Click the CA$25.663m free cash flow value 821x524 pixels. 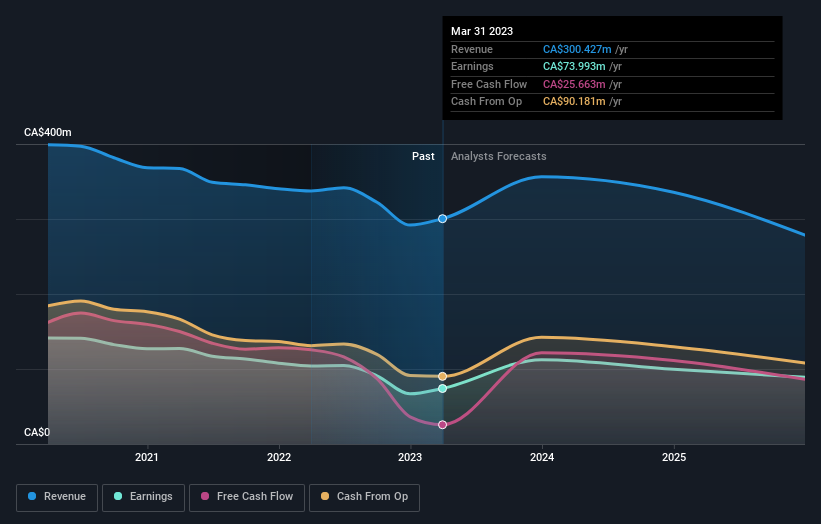(574, 84)
